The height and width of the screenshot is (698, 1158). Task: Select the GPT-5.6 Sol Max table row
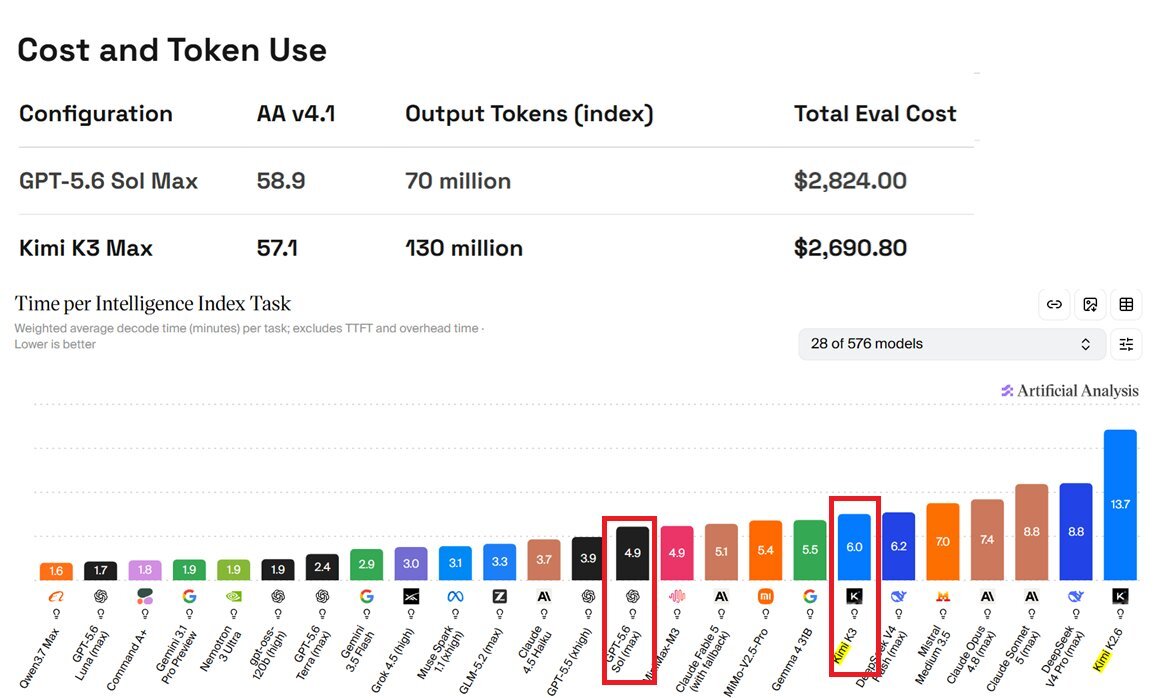click(496, 181)
